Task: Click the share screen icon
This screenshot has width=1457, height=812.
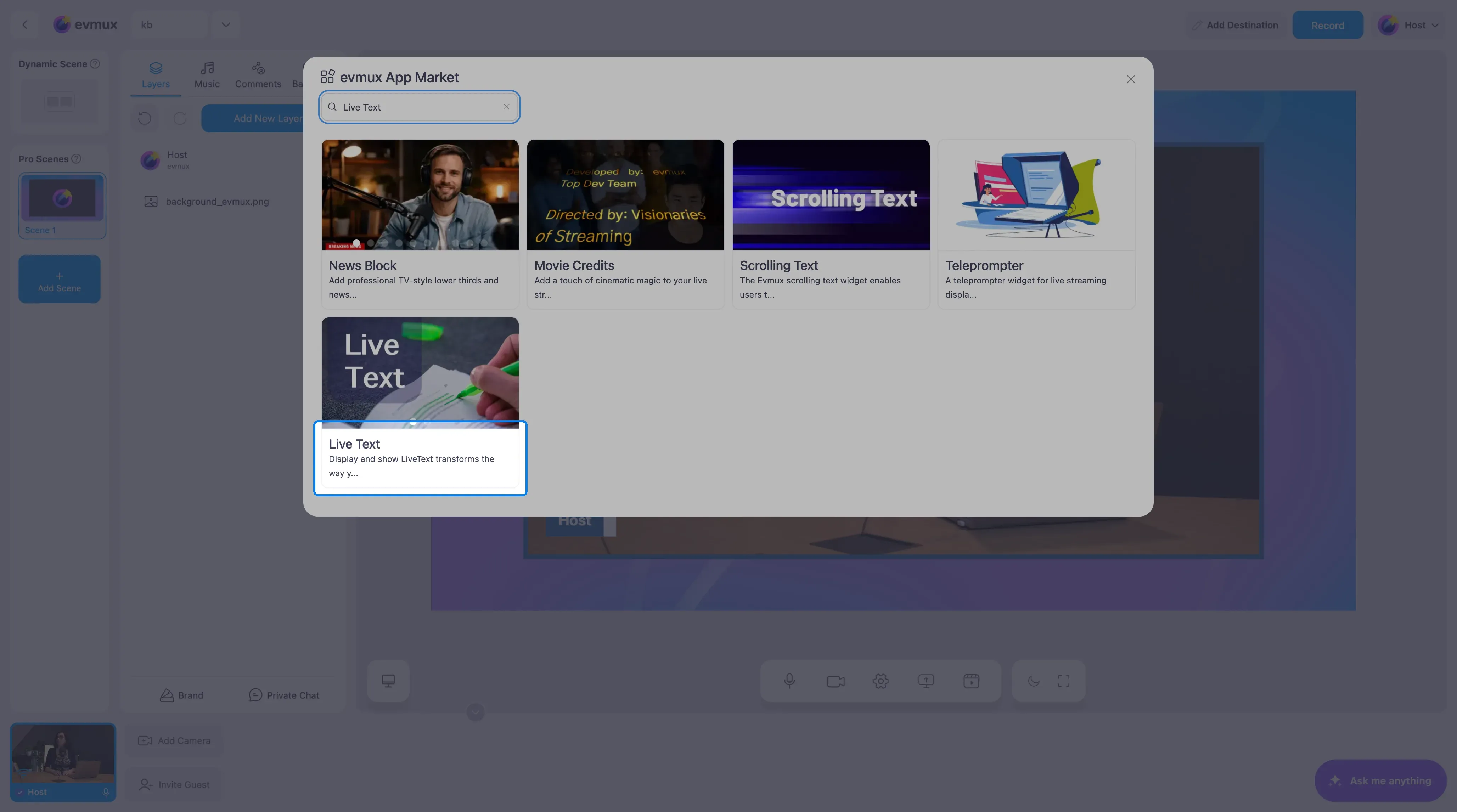Action: tap(926, 681)
